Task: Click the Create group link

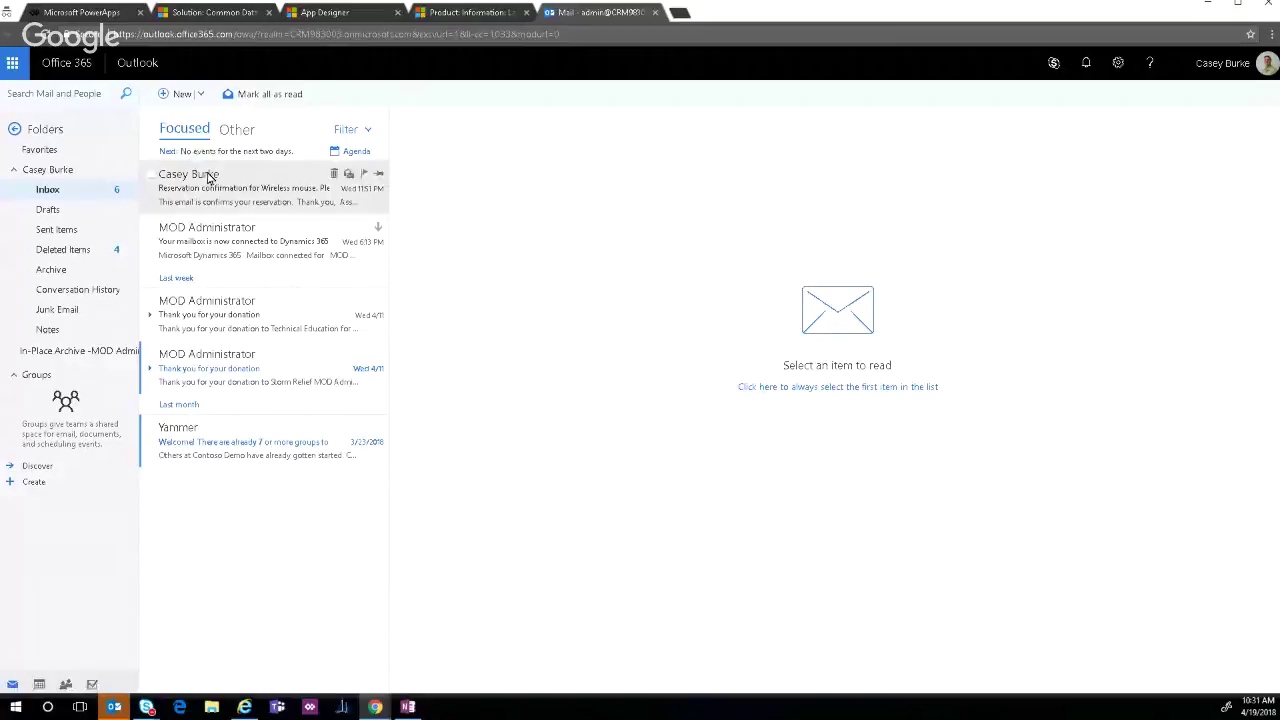Action: [x=33, y=482]
